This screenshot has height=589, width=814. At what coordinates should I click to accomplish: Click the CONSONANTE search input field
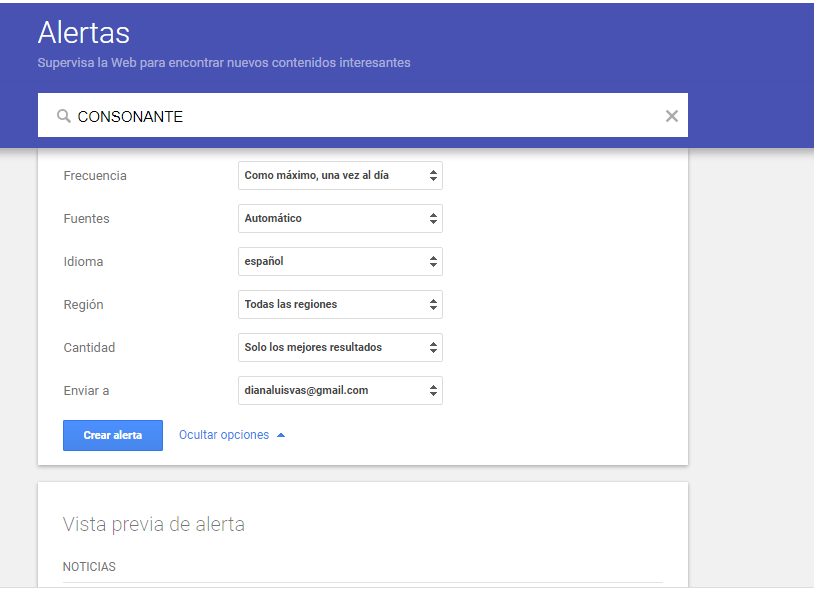pyautogui.click(x=360, y=116)
